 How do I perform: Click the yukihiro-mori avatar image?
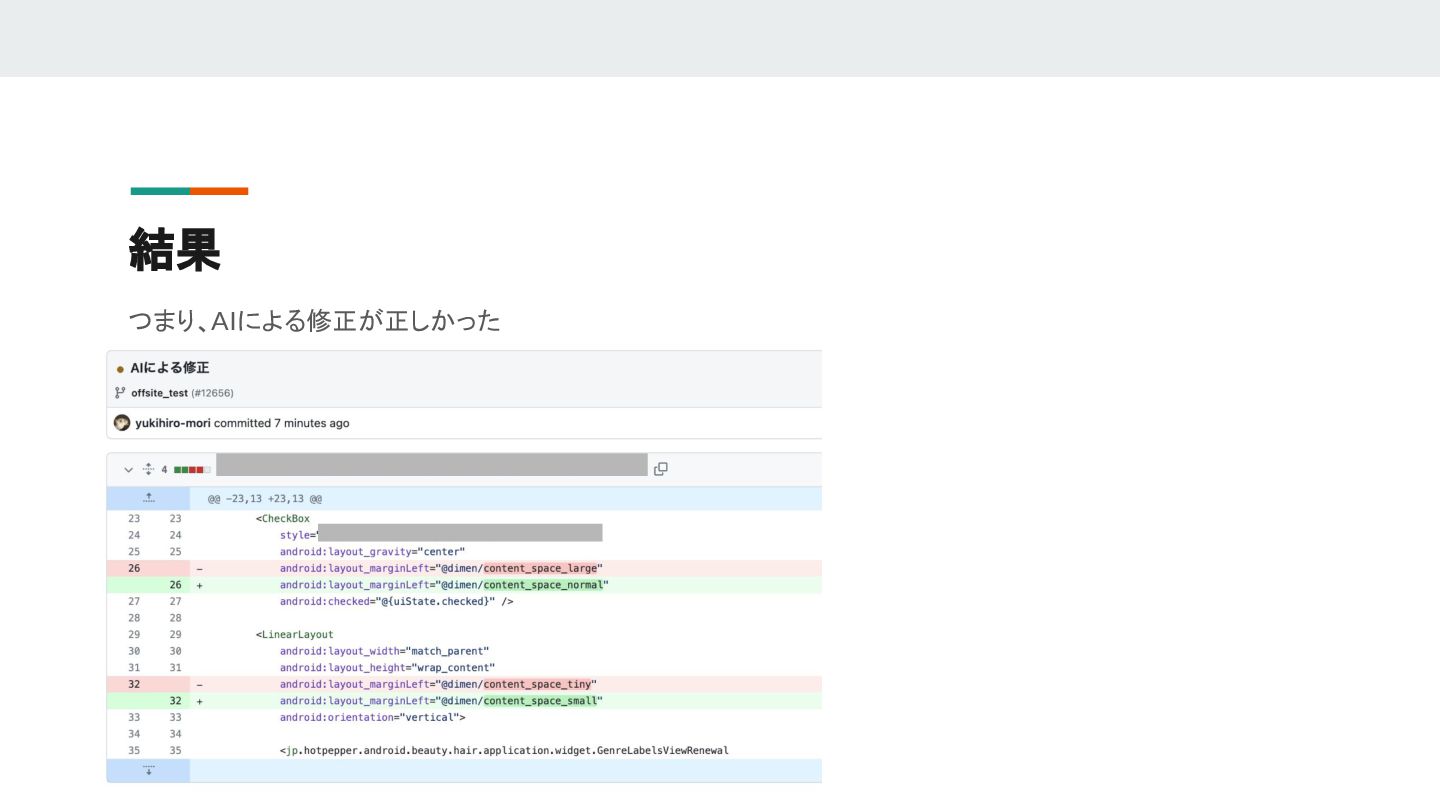click(x=122, y=423)
